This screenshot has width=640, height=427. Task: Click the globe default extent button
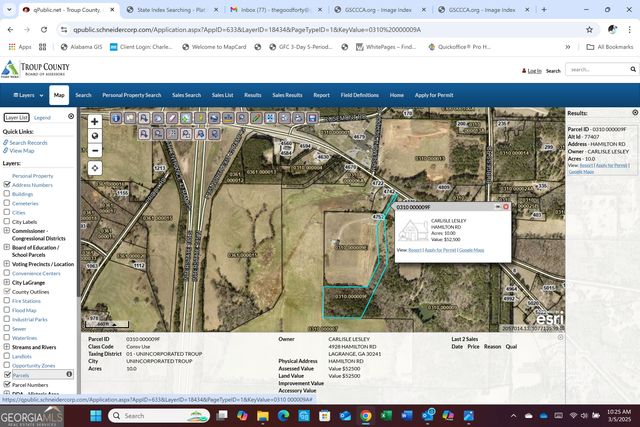(x=95, y=136)
